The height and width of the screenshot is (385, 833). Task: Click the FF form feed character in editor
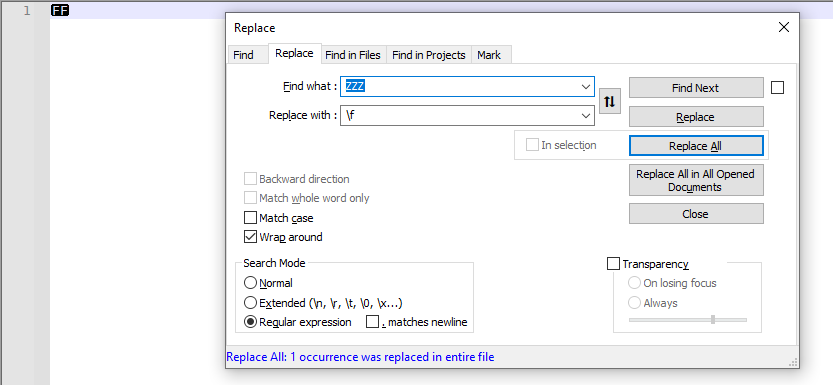click(x=60, y=10)
